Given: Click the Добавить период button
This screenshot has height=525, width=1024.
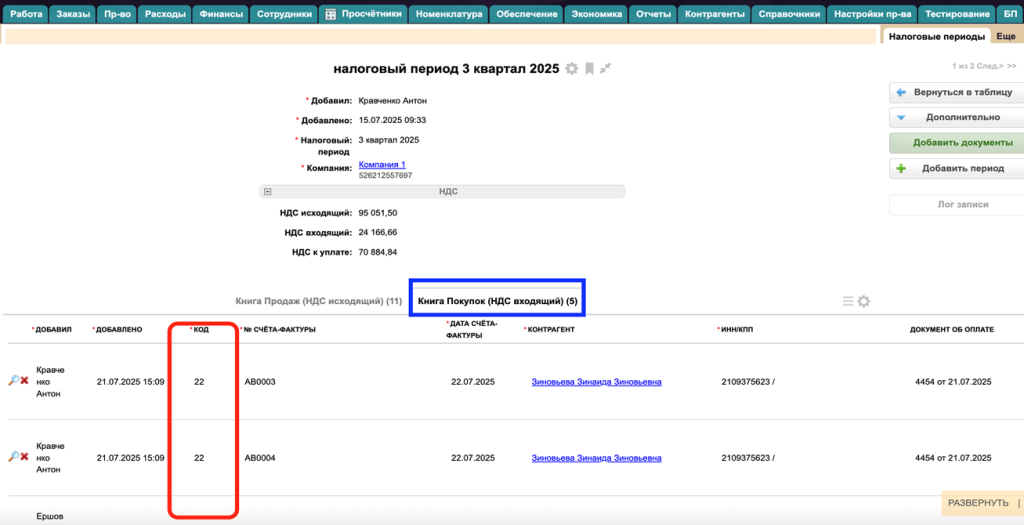Looking at the screenshot, I should pyautogui.click(x=956, y=169).
